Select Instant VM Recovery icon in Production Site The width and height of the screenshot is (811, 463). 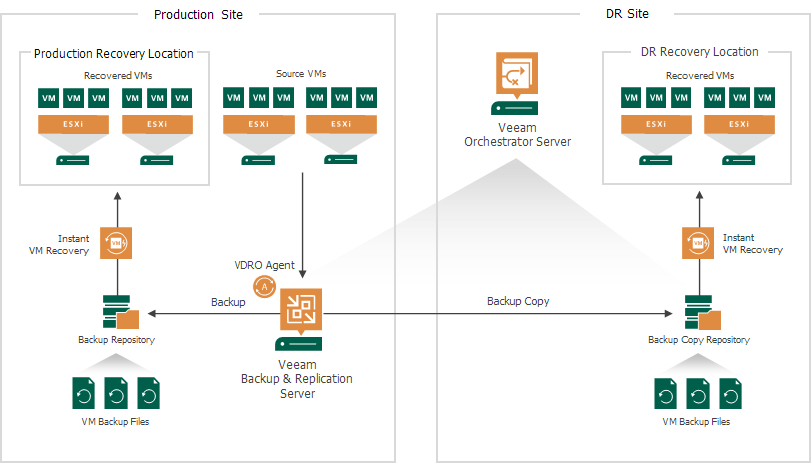click(x=116, y=243)
